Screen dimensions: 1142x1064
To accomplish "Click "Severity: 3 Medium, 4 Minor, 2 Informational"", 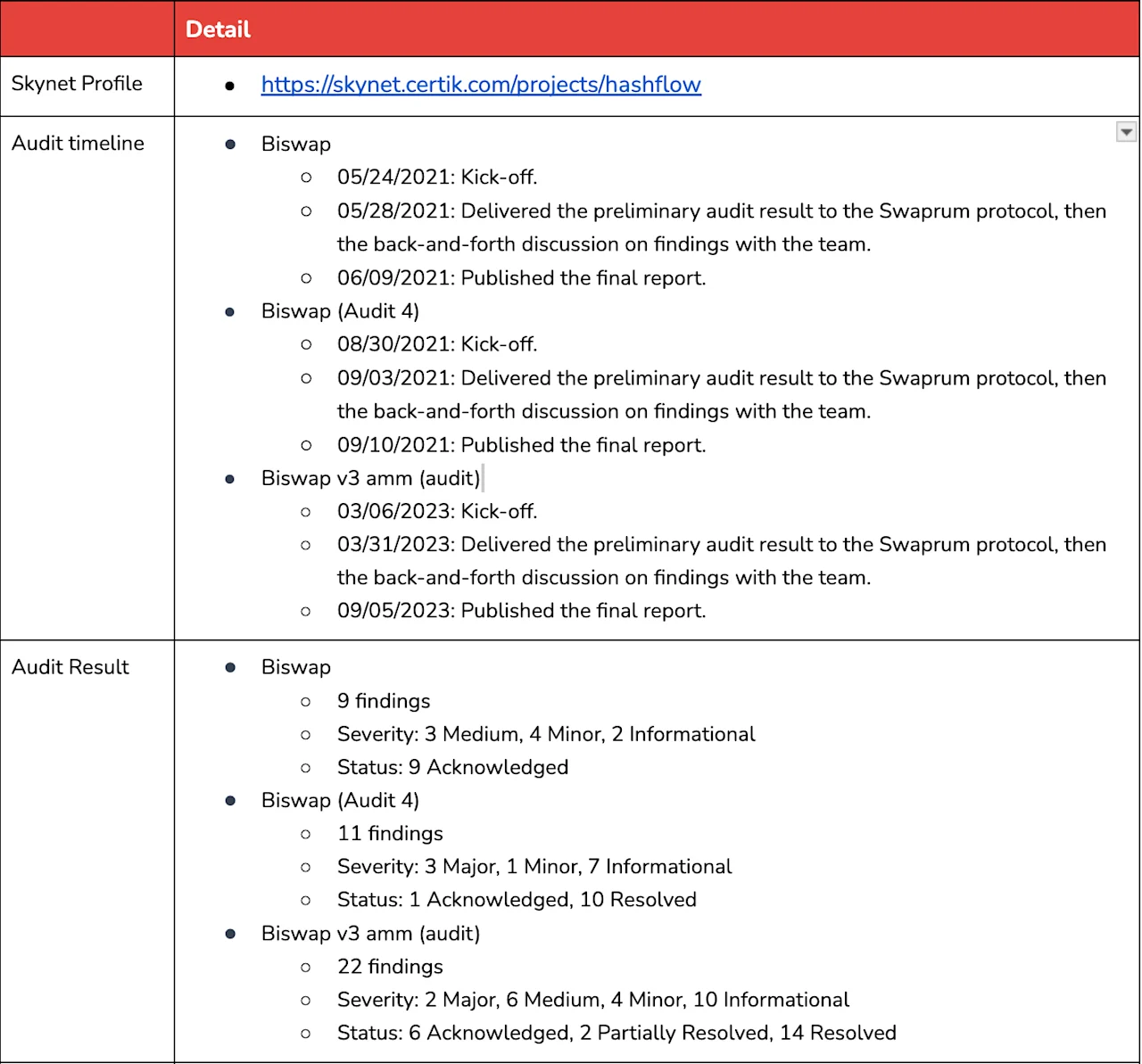I will tap(546, 734).
